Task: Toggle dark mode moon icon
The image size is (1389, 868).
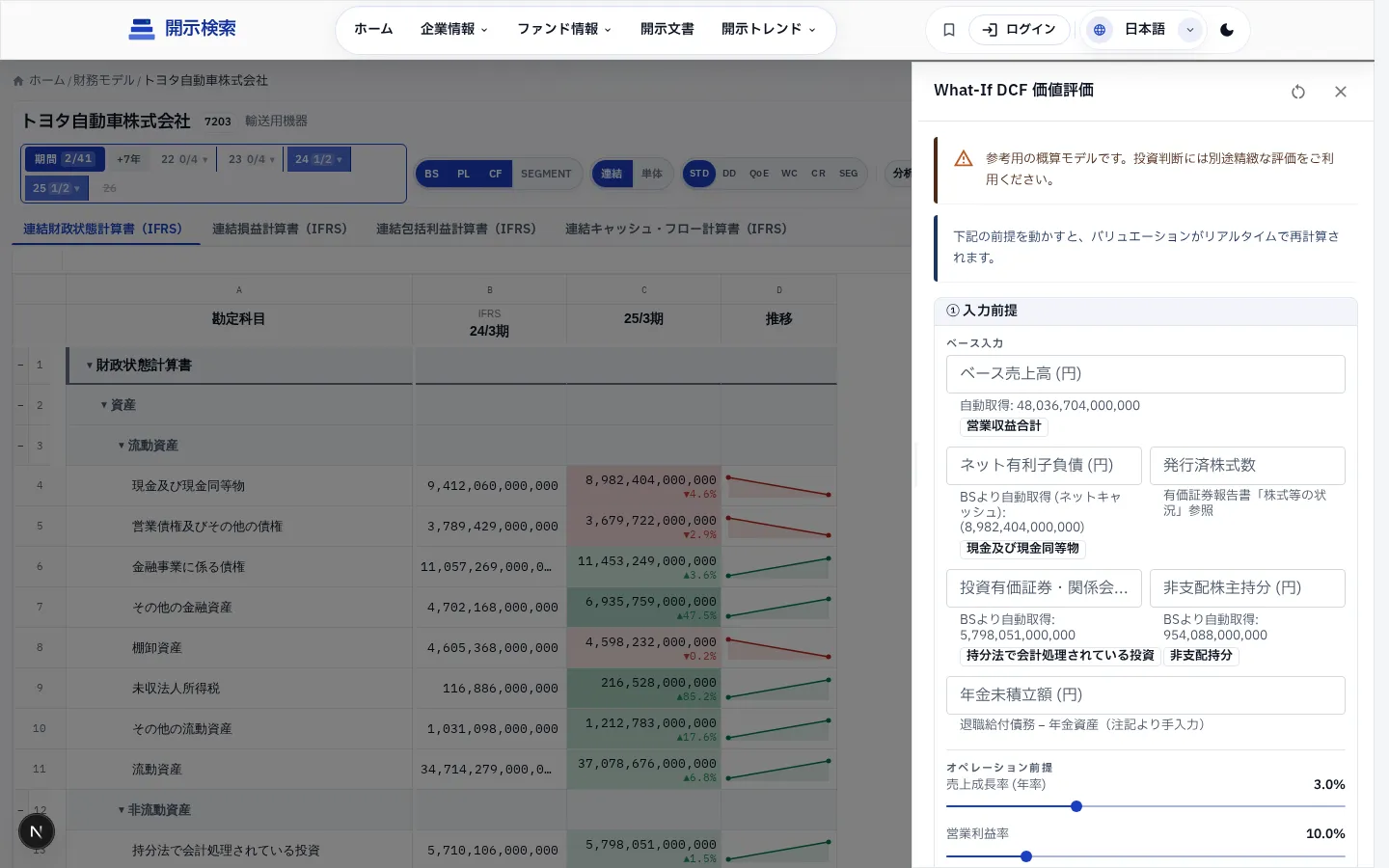Action: click(x=1227, y=30)
